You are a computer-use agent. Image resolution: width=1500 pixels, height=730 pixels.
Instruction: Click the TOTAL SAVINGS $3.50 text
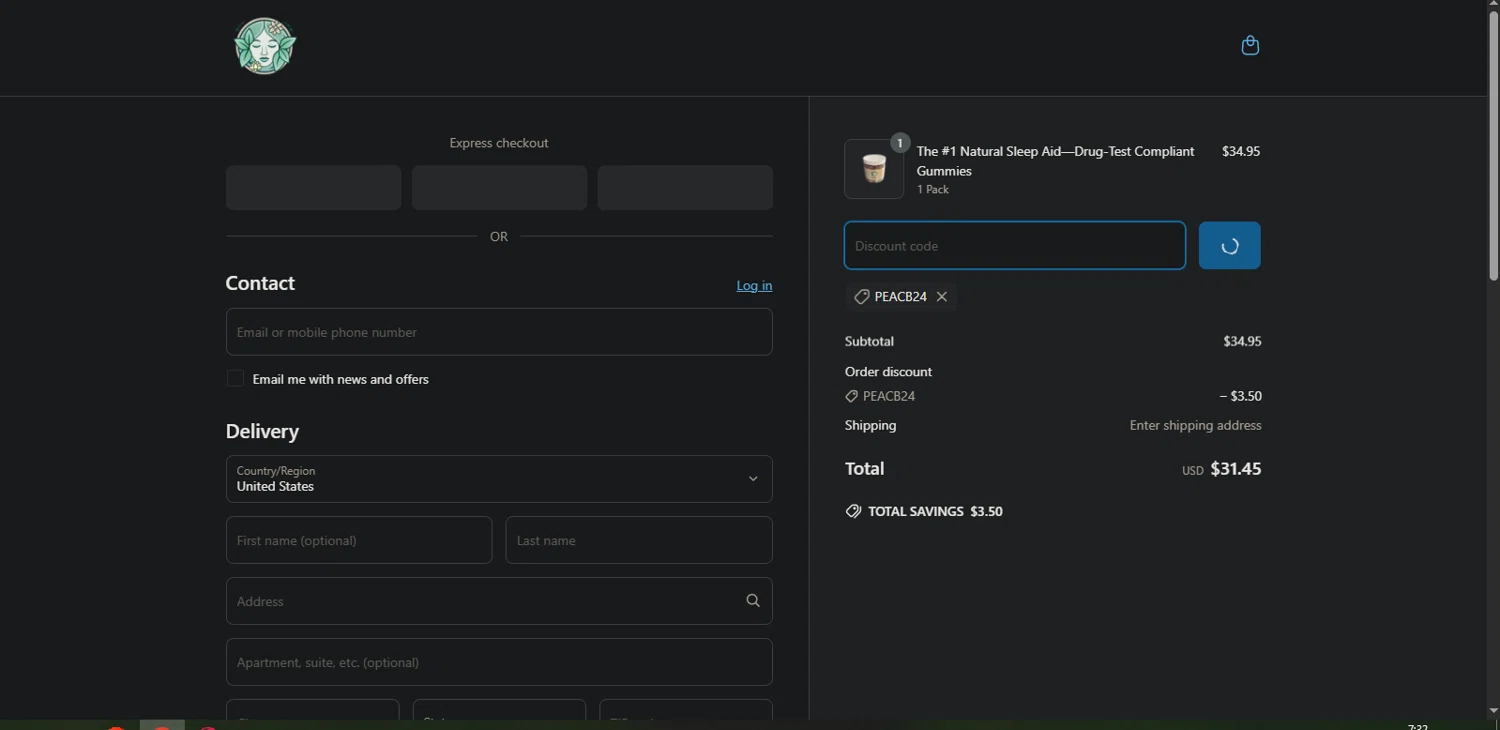click(935, 511)
